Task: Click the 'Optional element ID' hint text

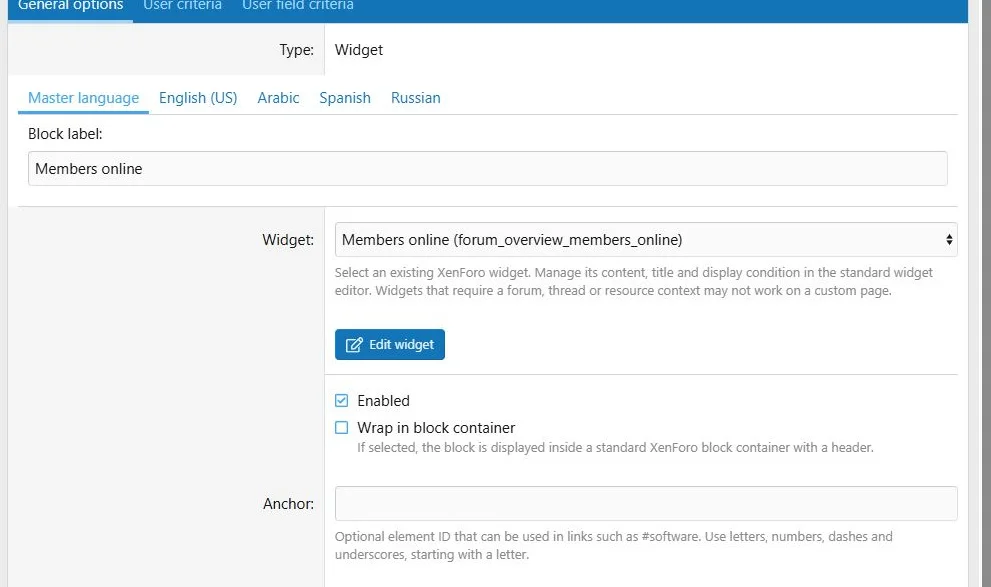Action: coord(614,545)
